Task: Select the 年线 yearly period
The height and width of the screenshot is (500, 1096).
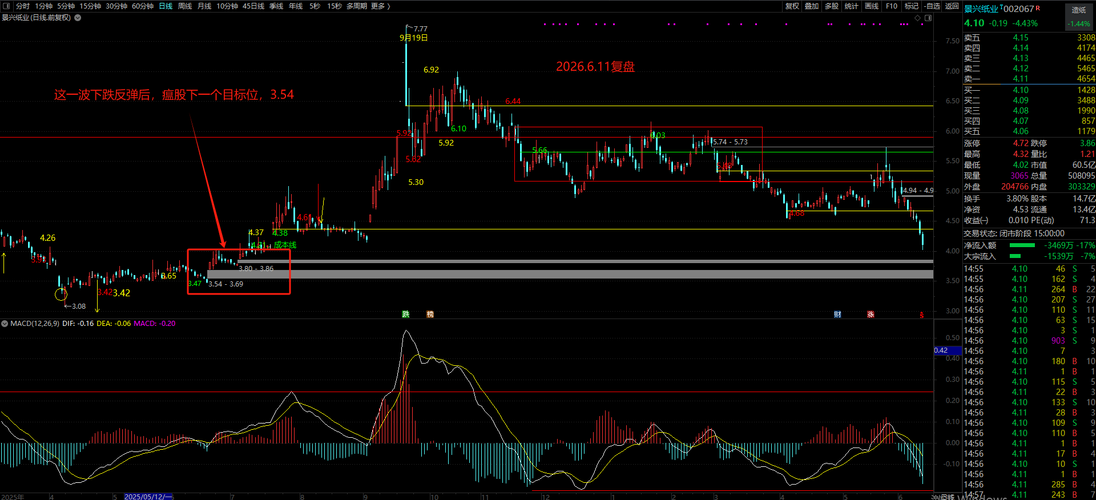Action: click(295, 6)
